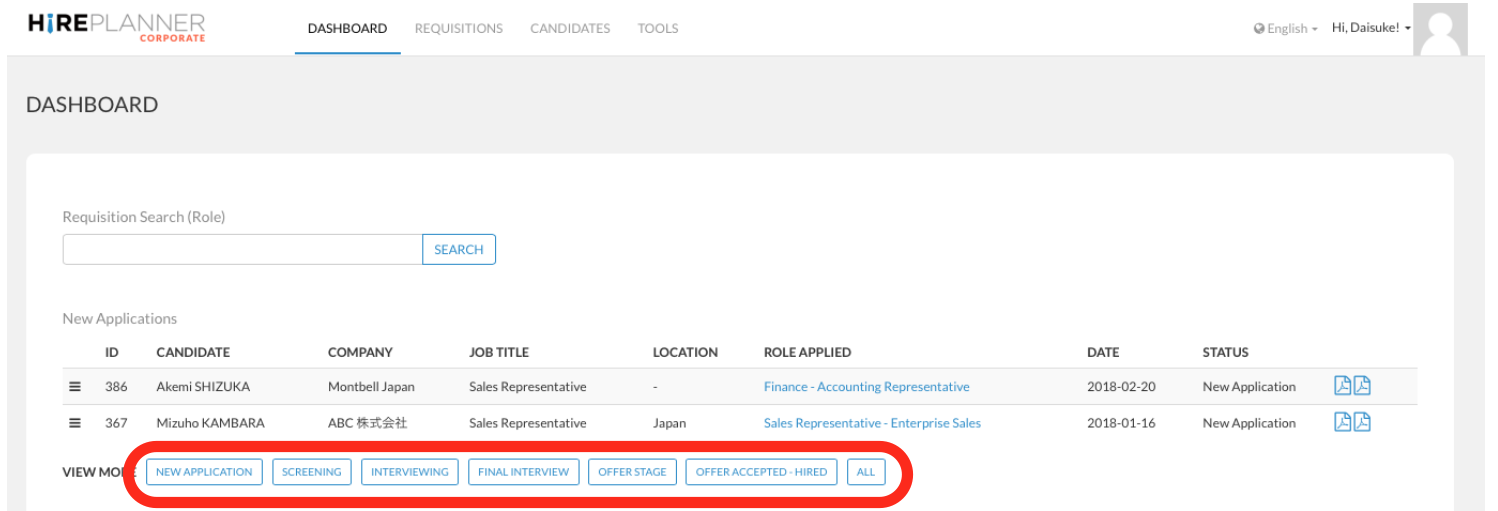1498x511 pixels.
Task: Click the Requisition Search input field
Action: point(242,250)
